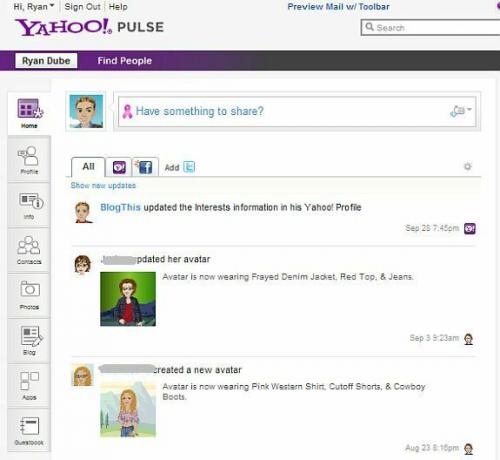The width and height of the screenshot is (500, 460).
Task: Click Preview Mail w/ Toolbar link
Action: (x=338, y=7)
